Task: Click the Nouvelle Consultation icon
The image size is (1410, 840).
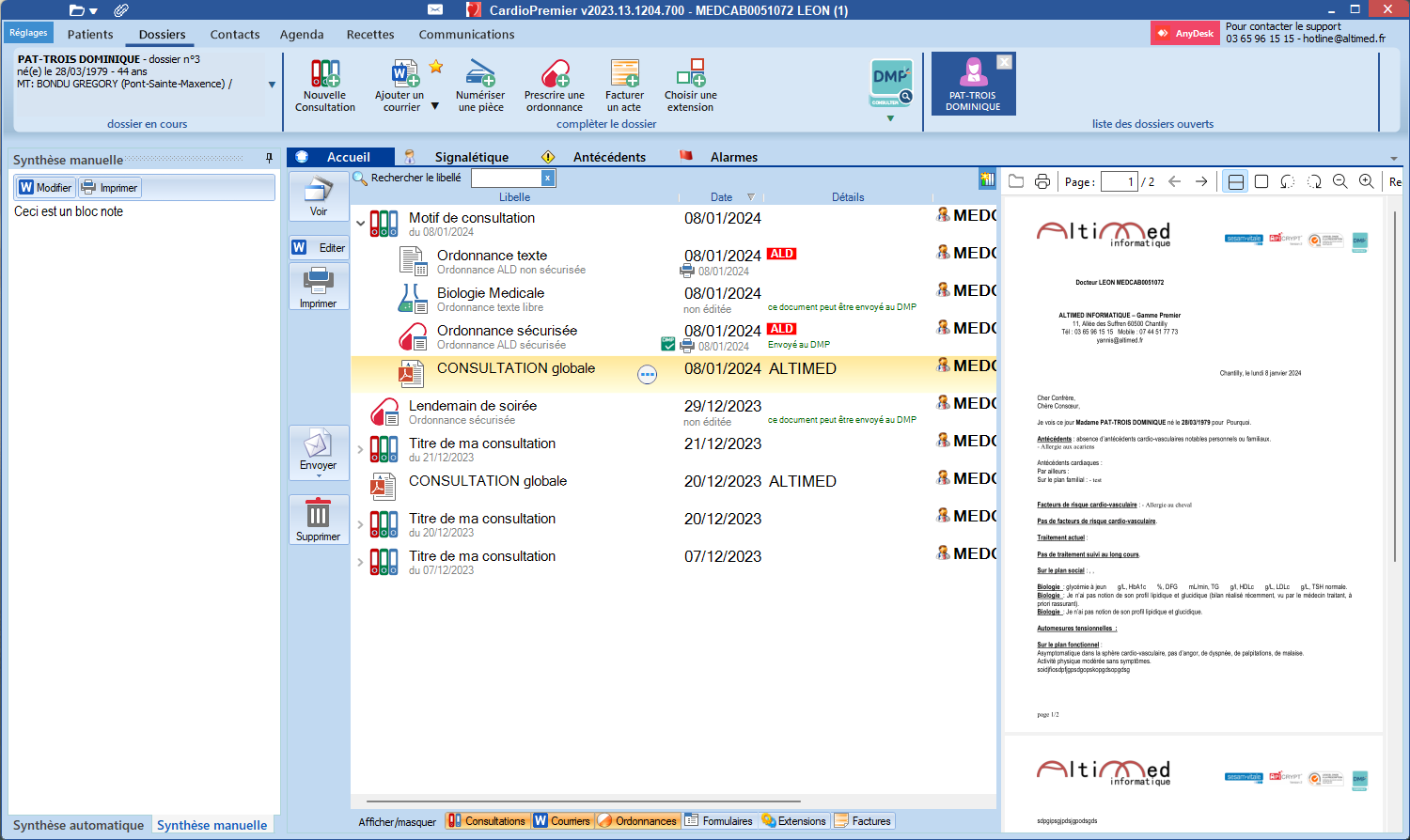Action: (325, 74)
